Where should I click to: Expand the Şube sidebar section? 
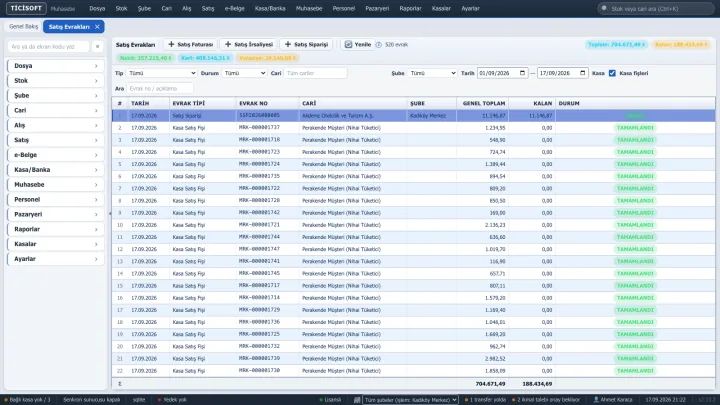pyautogui.click(x=56, y=96)
